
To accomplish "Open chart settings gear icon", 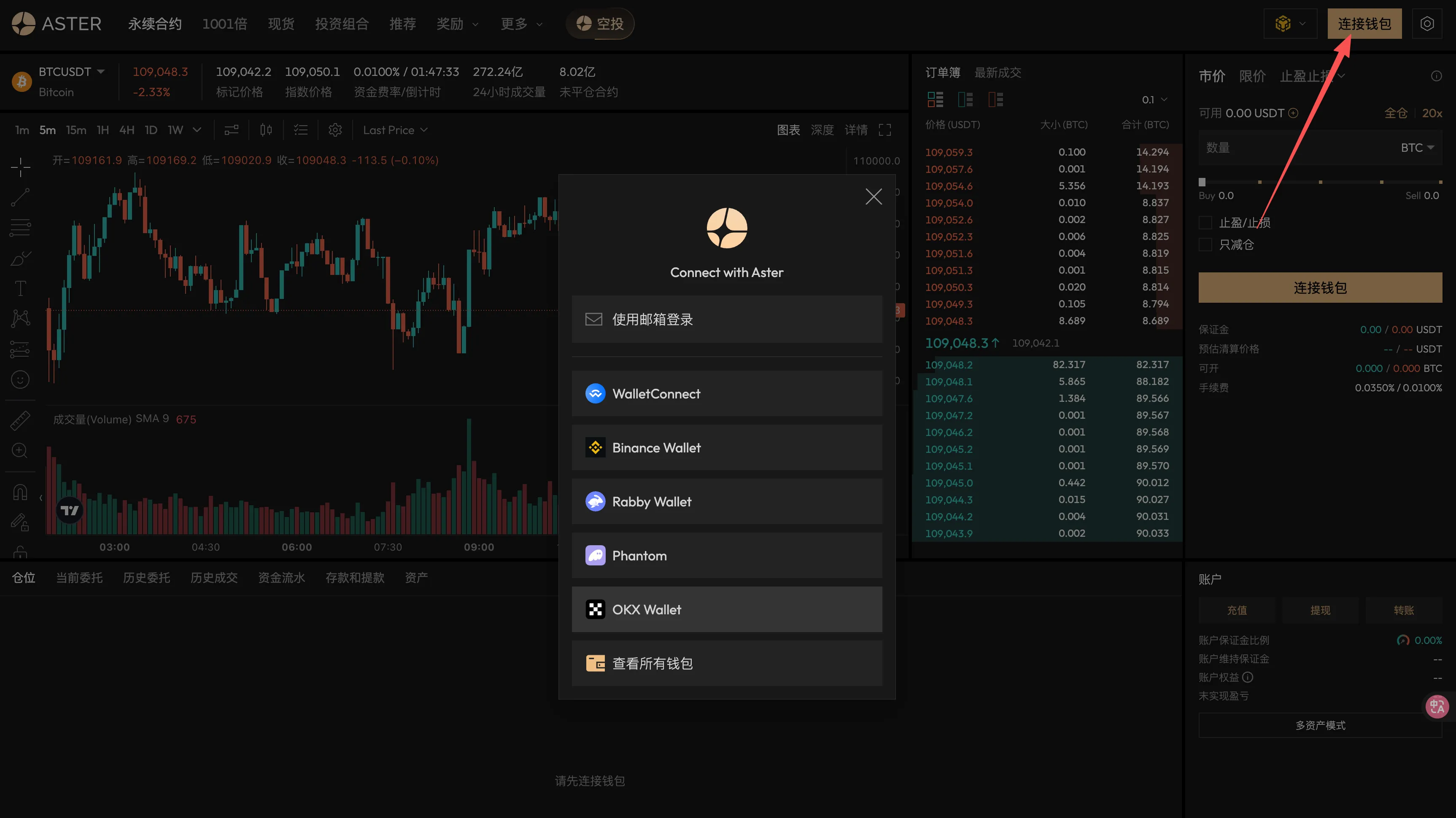I will coord(335,130).
